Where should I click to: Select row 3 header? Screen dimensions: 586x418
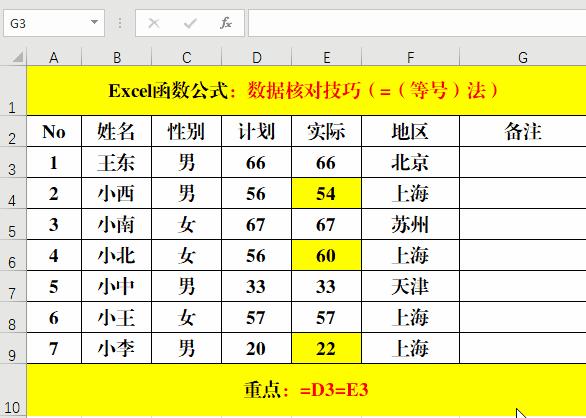tap(13, 162)
